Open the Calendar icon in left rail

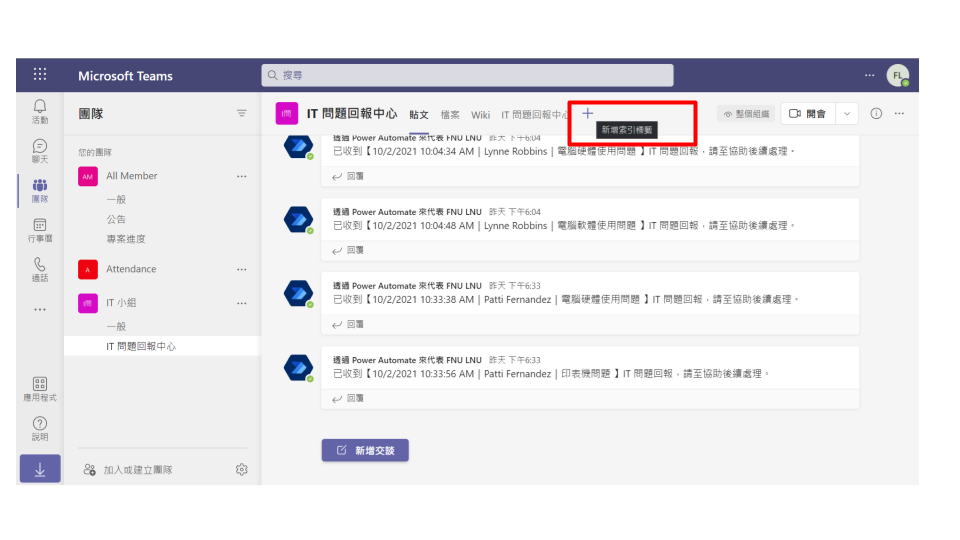(40, 230)
